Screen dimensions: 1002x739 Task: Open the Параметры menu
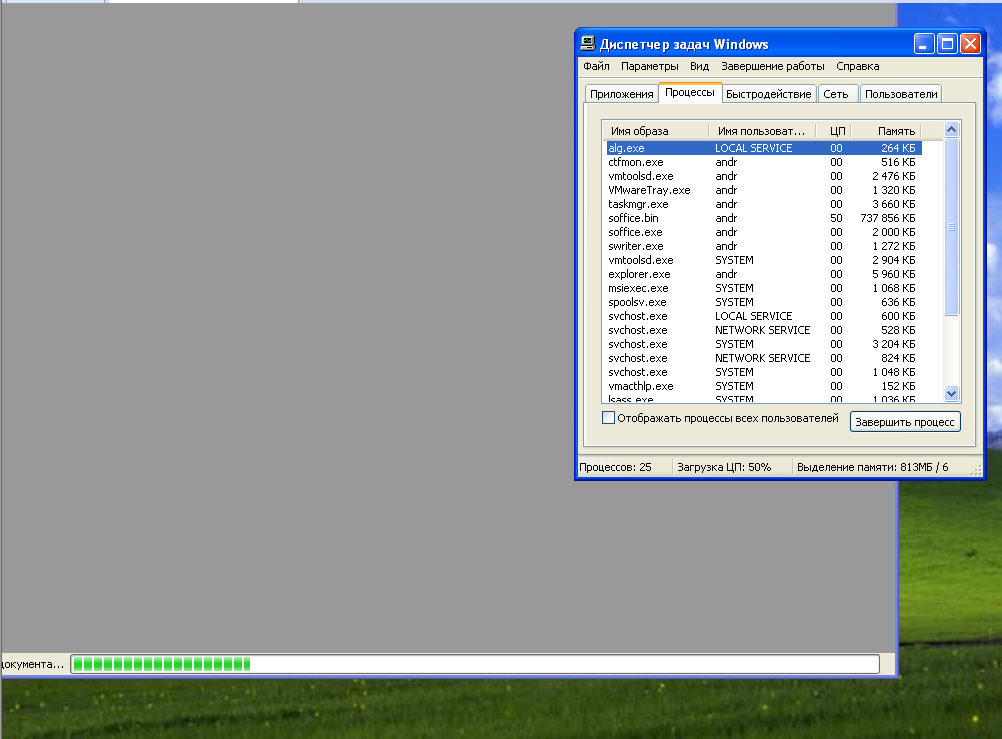point(649,66)
